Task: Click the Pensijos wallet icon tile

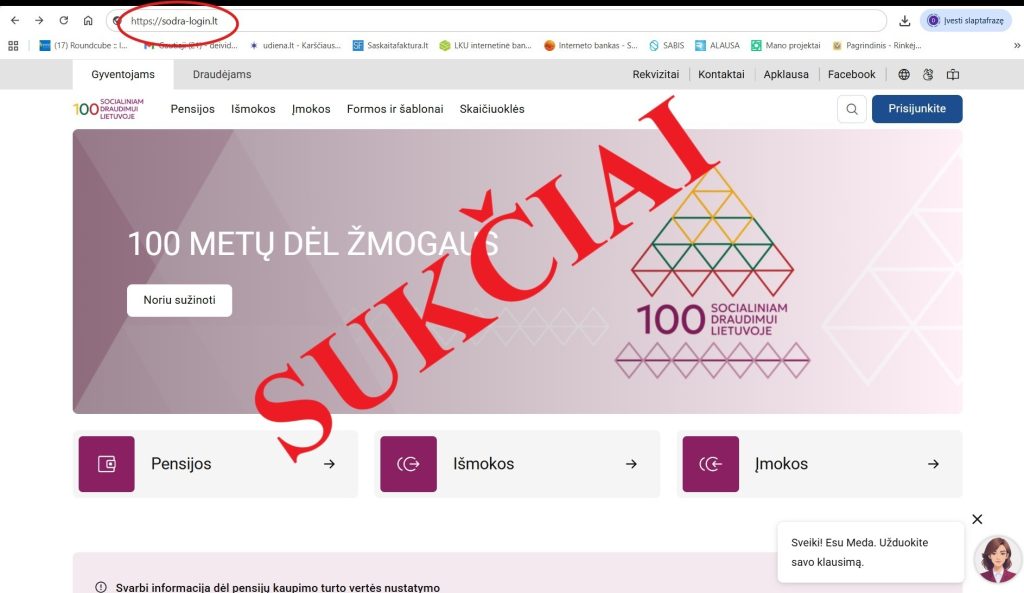Action: tap(106, 464)
